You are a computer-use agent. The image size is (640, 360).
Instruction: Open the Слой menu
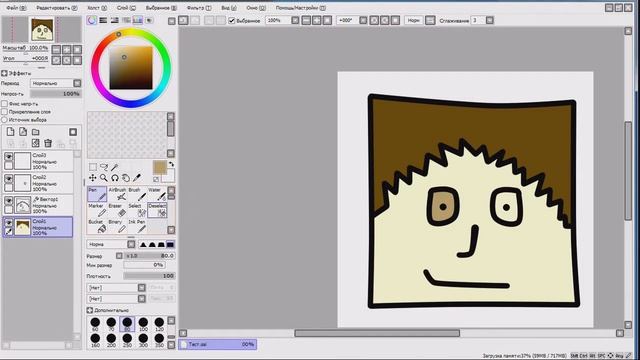pos(126,8)
